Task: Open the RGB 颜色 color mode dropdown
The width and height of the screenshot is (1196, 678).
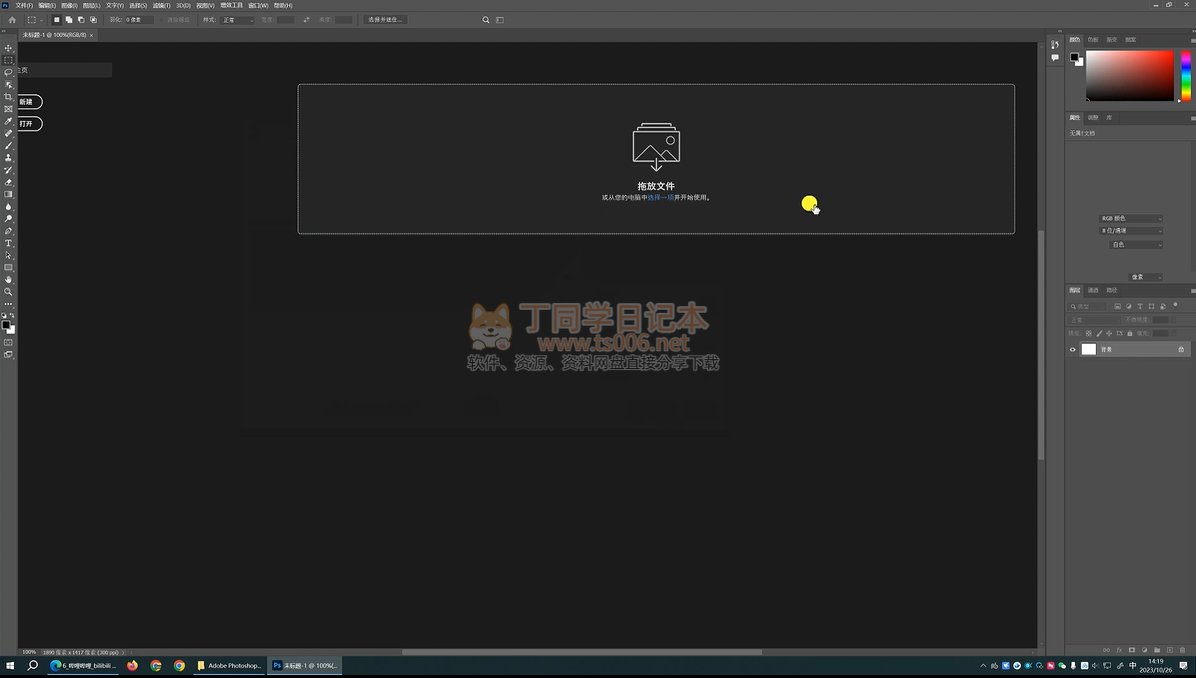Action: (1131, 218)
